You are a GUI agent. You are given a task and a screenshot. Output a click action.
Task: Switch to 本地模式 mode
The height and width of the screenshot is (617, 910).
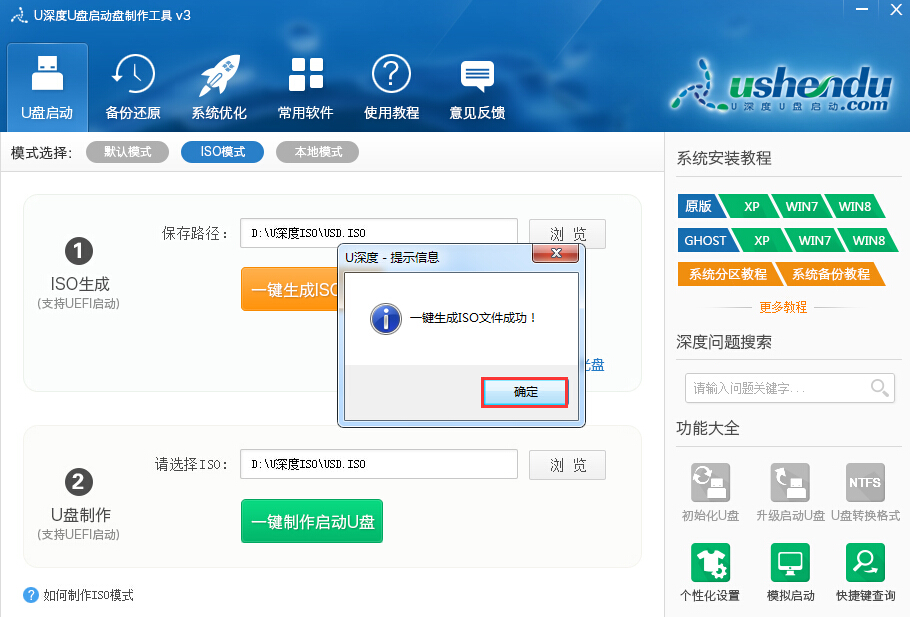[x=317, y=152]
